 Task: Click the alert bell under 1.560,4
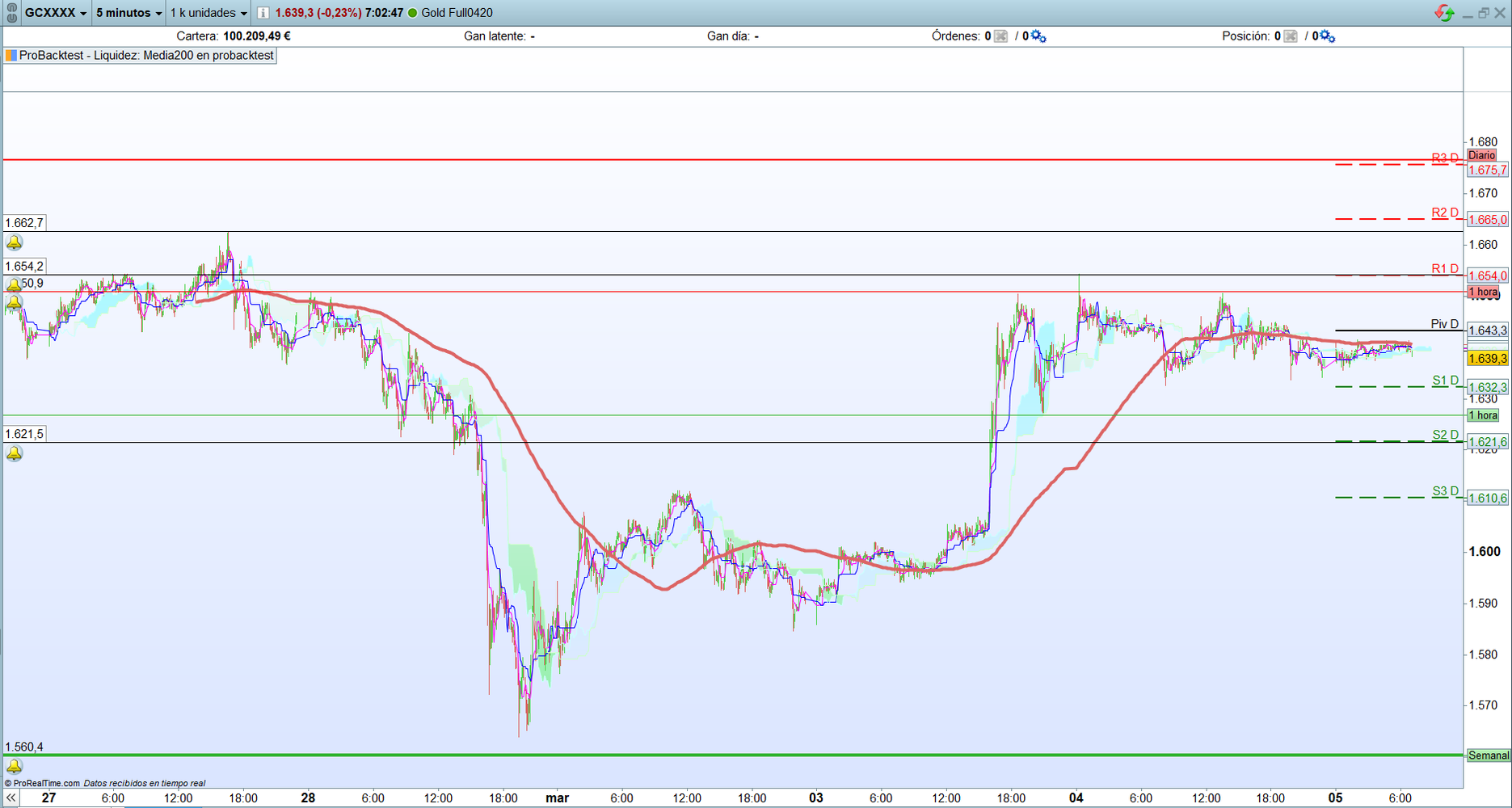click(x=15, y=766)
